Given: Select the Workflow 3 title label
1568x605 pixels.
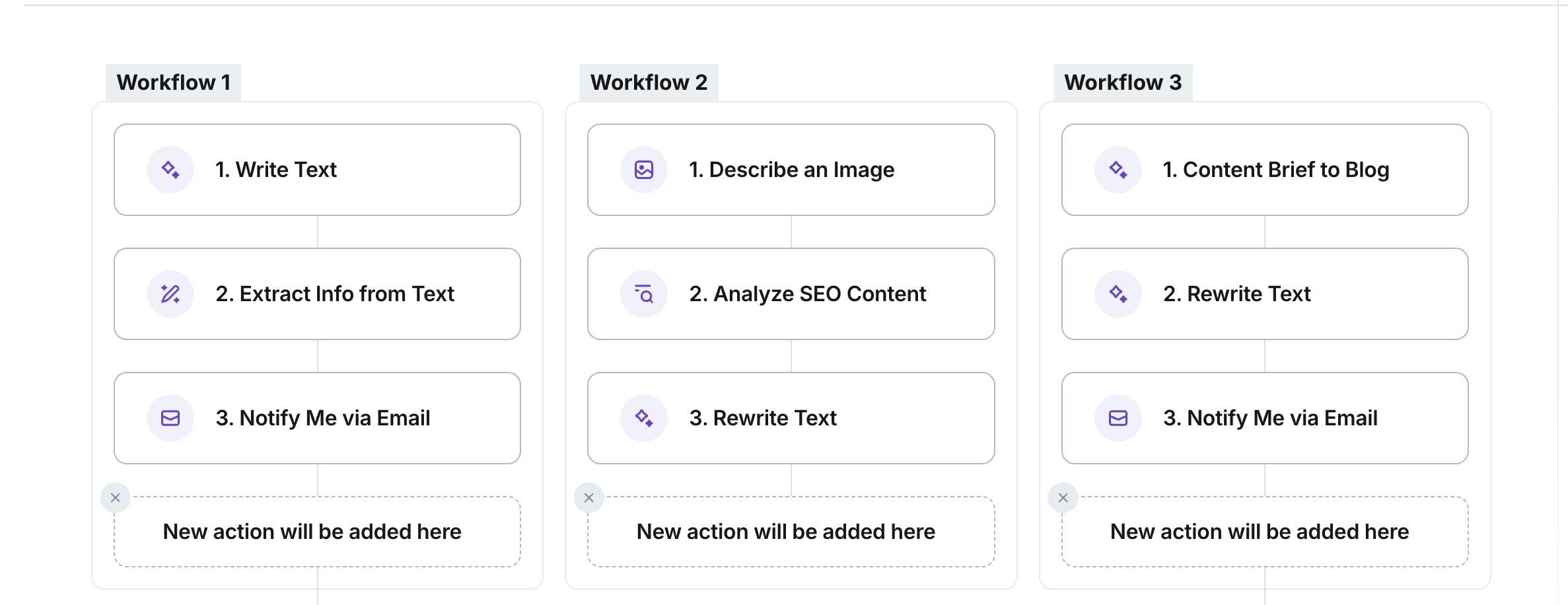Looking at the screenshot, I should pos(1123,83).
